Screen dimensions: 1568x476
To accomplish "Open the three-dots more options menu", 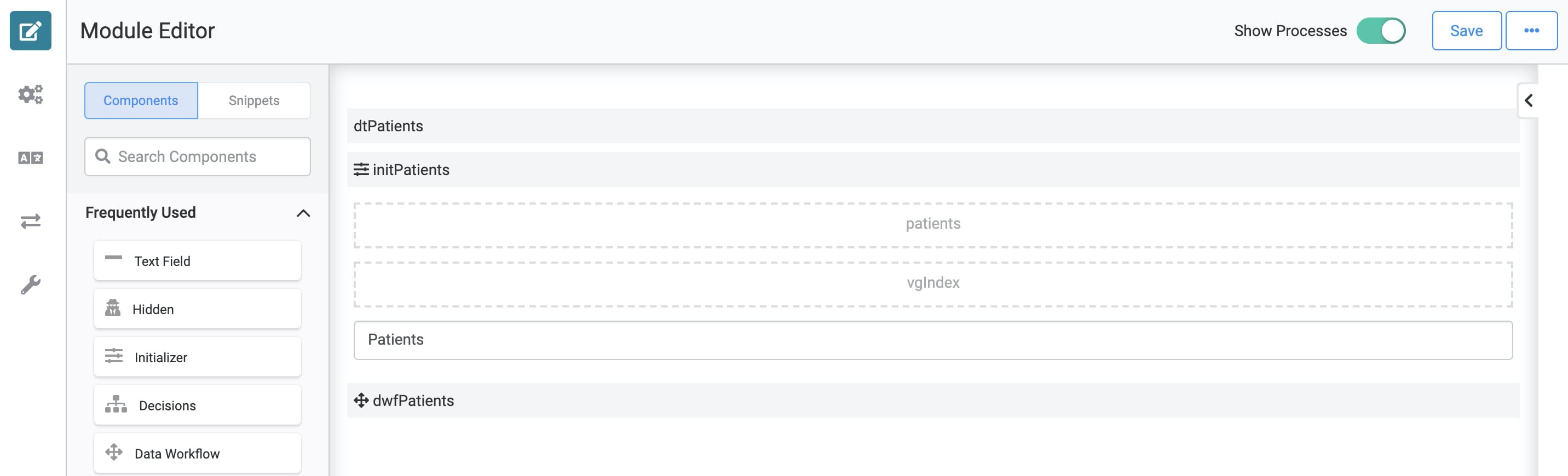I will coord(1531,31).
